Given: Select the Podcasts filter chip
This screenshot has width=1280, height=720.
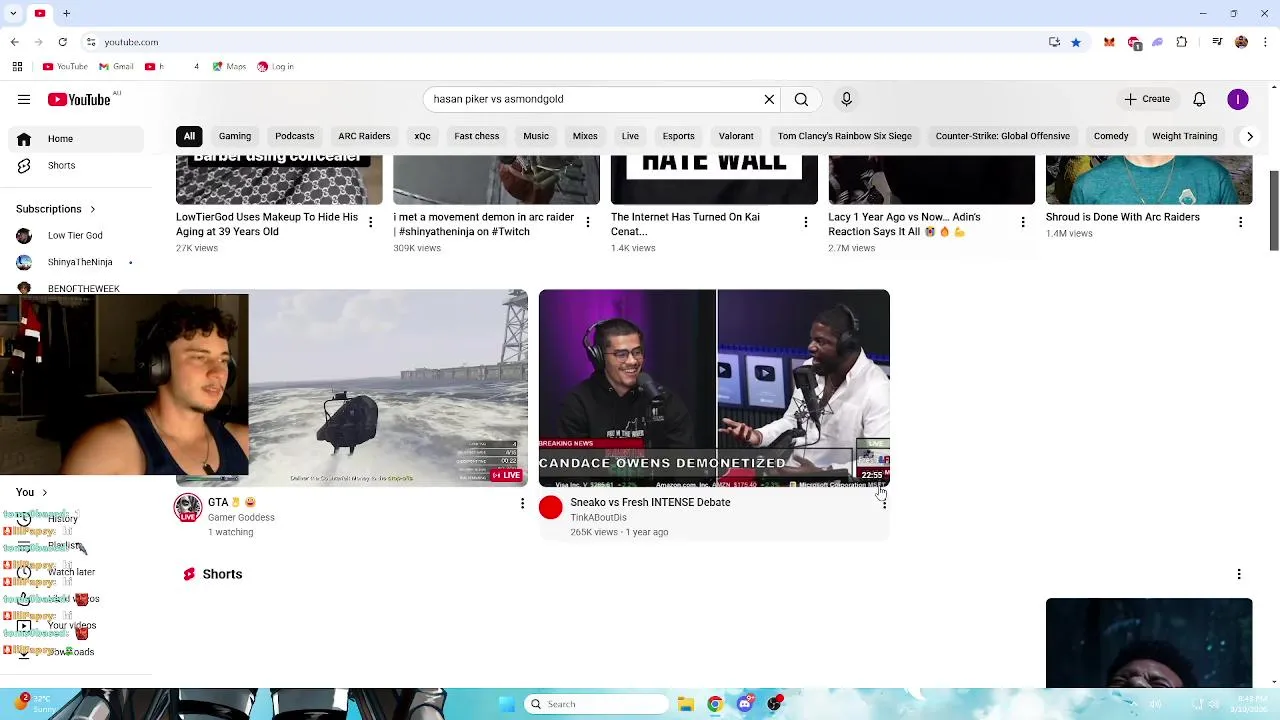Looking at the screenshot, I should [294, 136].
